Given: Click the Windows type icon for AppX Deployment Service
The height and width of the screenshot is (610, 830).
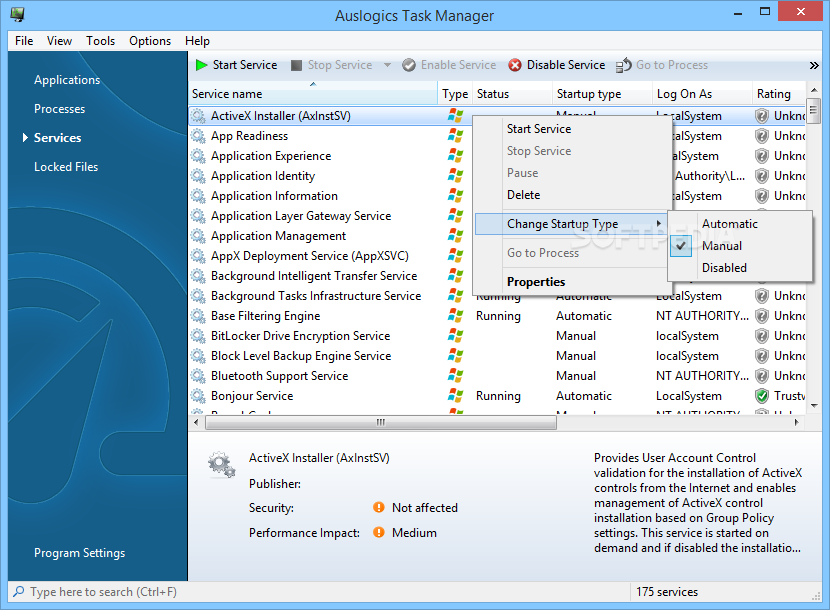Looking at the screenshot, I should (x=455, y=256).
